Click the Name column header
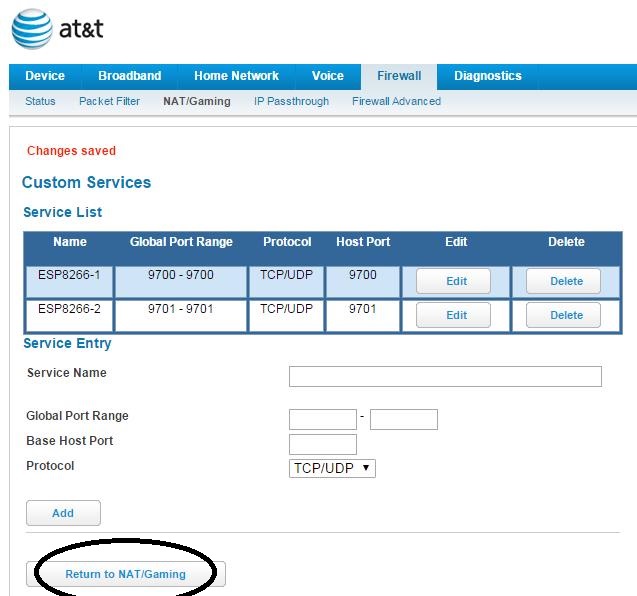Screen dimensions: 637x596 pos(70,242)
